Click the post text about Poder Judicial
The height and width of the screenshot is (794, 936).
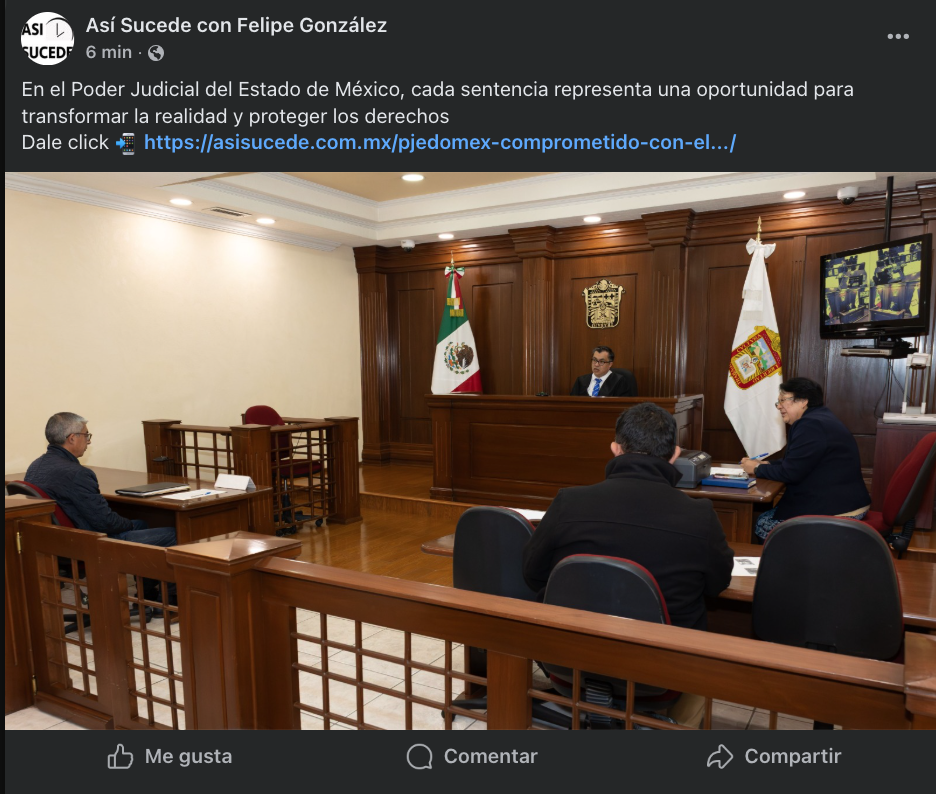coord(438,102)
